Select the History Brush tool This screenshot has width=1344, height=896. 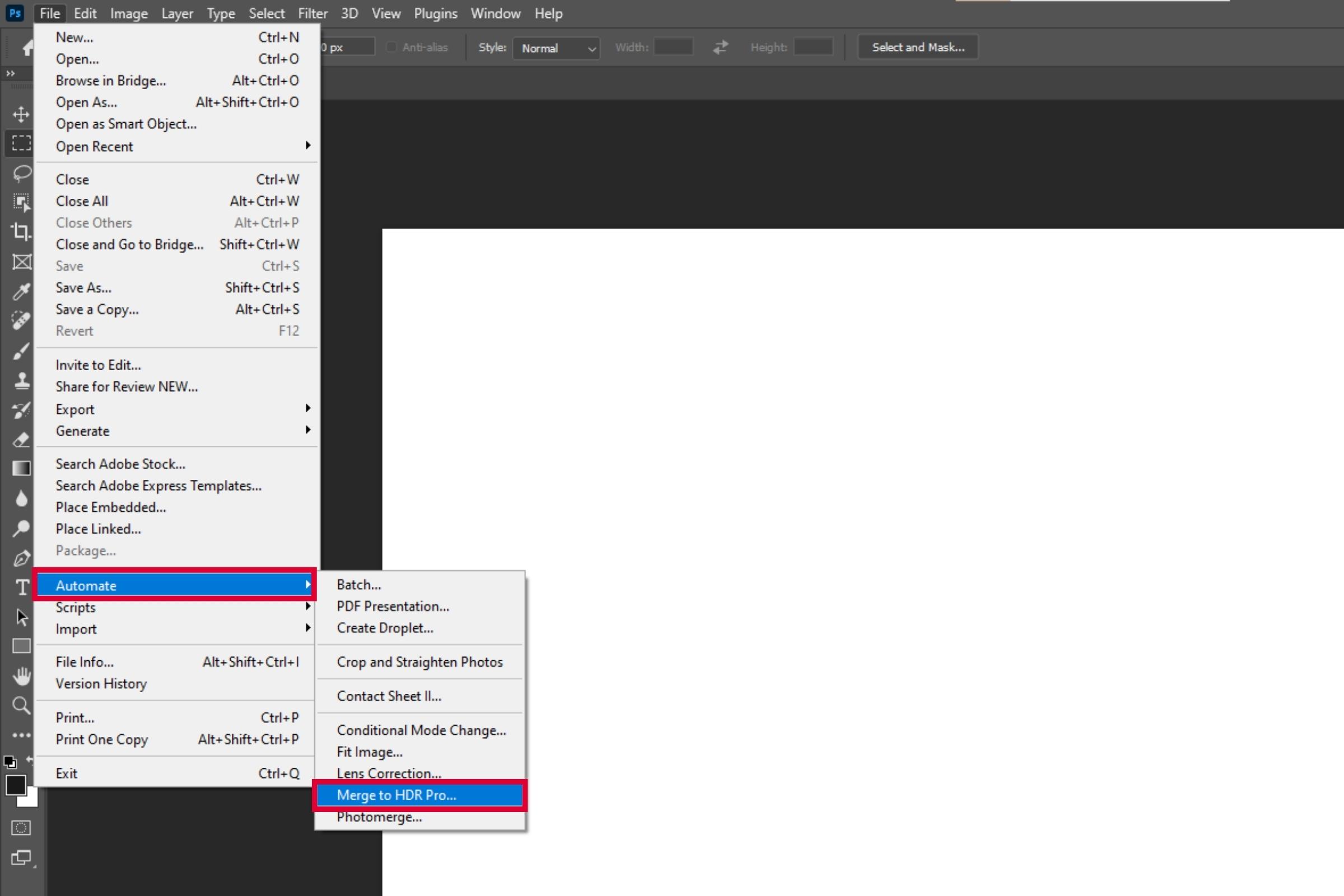coord(21,410)
